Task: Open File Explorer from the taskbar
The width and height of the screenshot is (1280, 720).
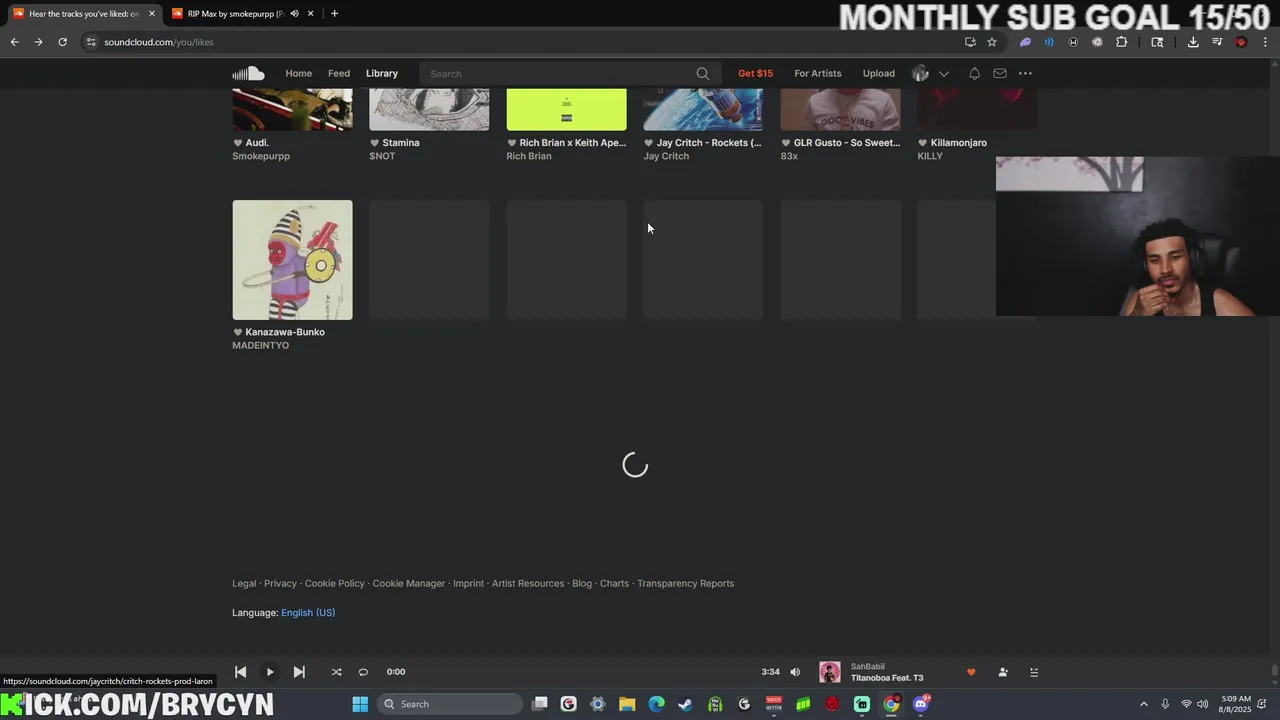Action: point(627,704)
